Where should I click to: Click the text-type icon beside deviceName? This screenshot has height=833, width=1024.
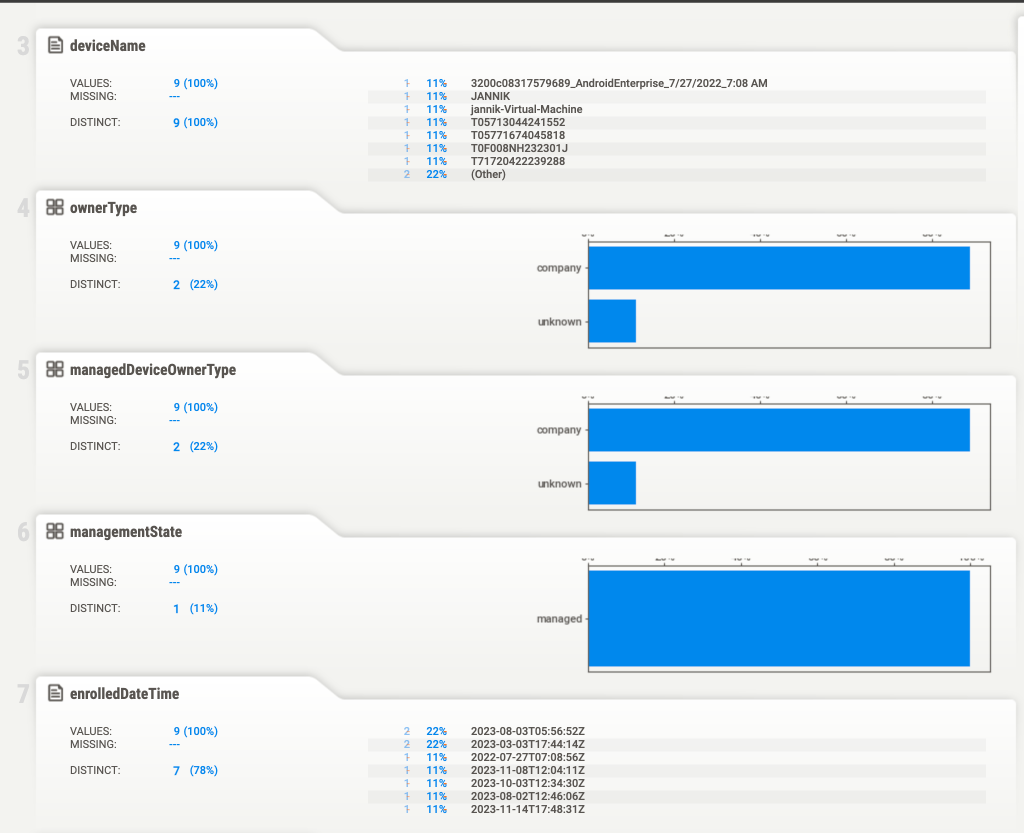(56, 45)
